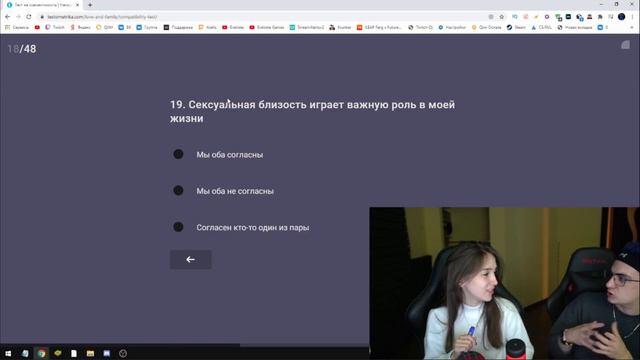Viewport: 640px width, 360px height.
Task: Open the Alerts bookmark
Action: [x=208, y=27]
